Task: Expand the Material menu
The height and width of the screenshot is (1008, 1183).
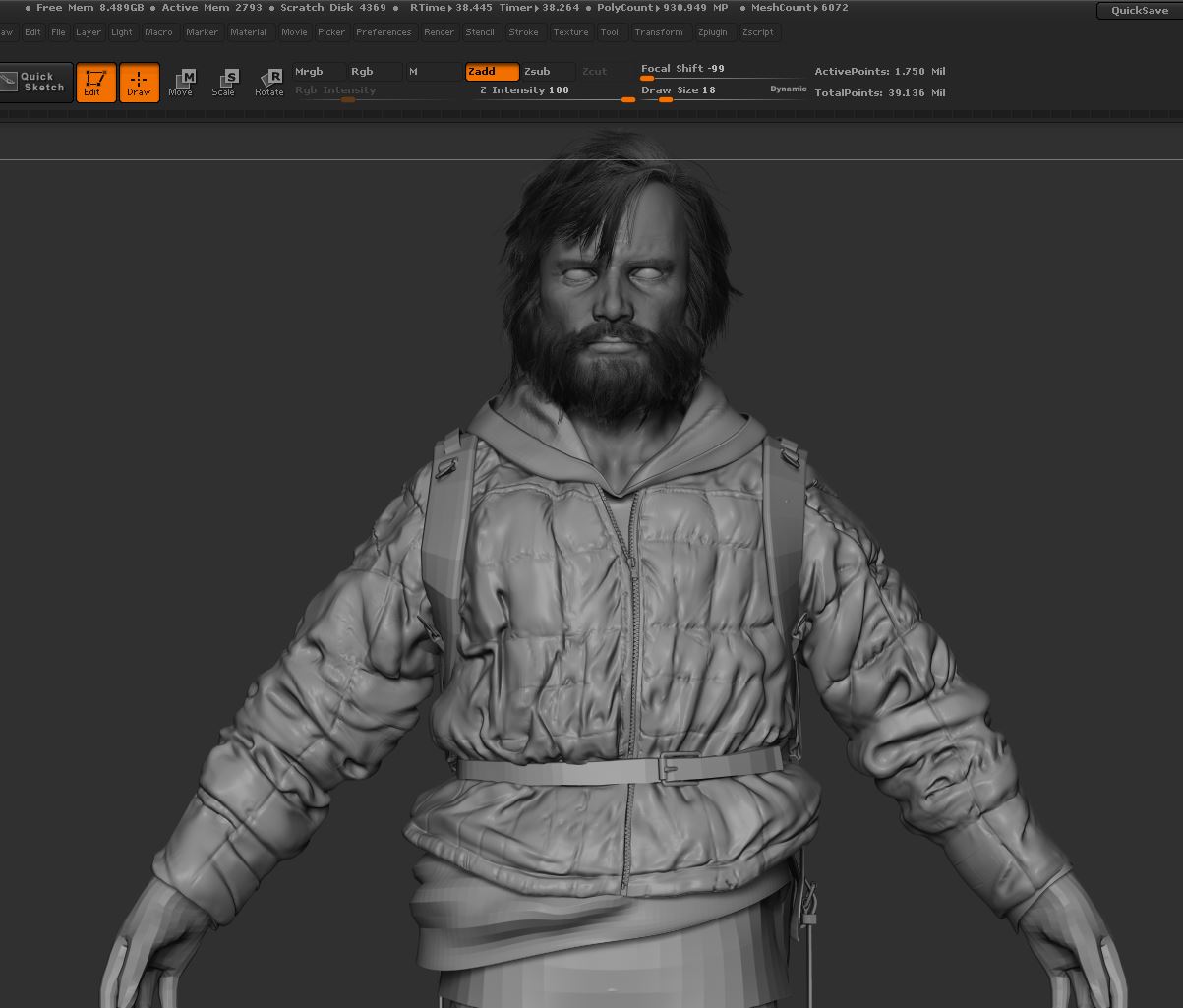Action: point(248,32)
